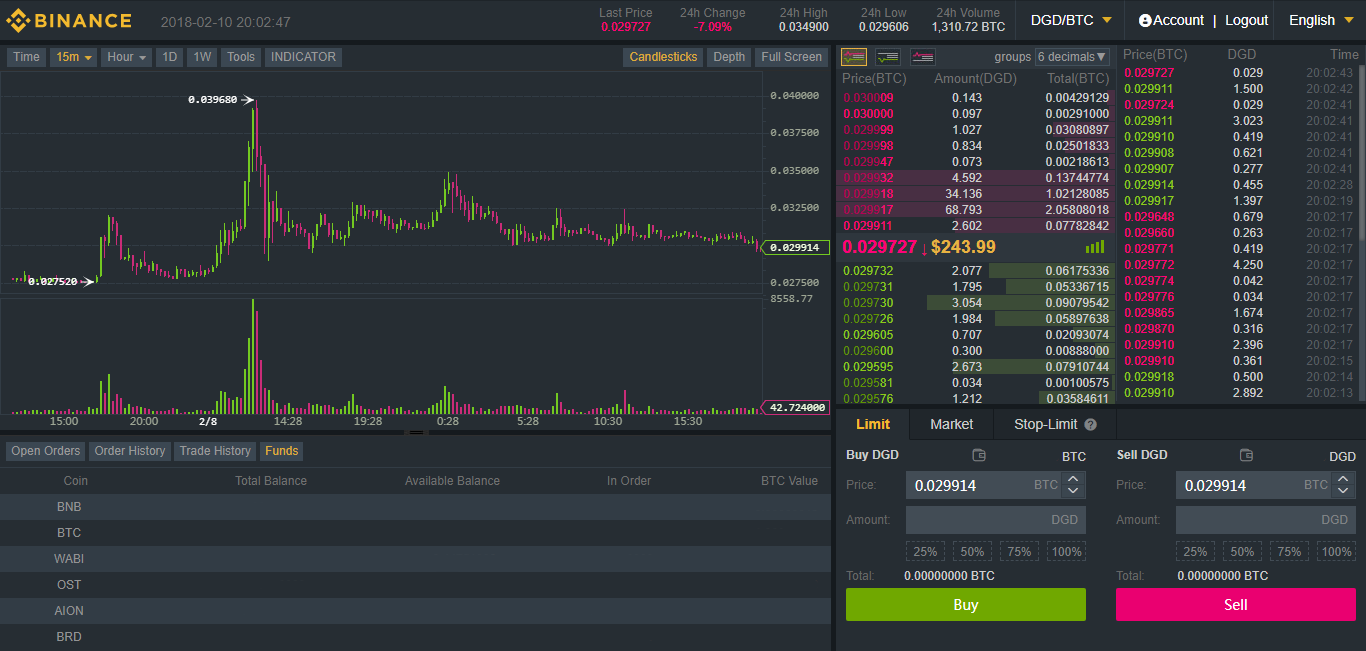Open the Order History tab

130,451
